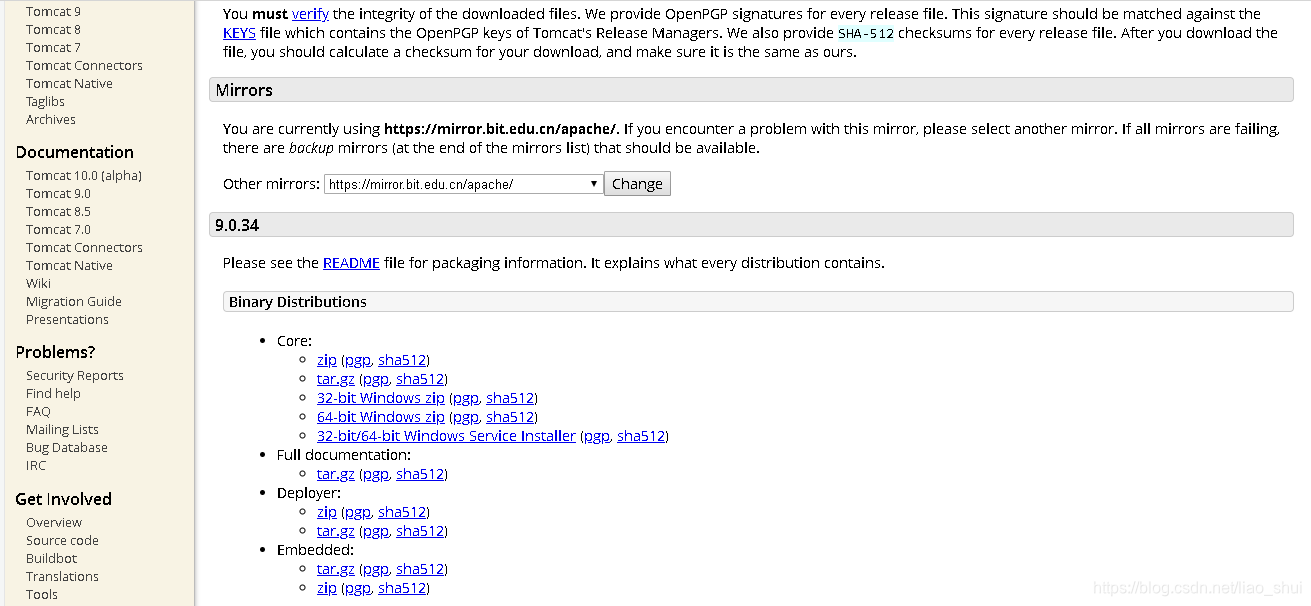Image resolution: width=1311 pixels, height=606 pixels.
Task: Open Tomcat Connectors under Download sidebar
Action: (x=84, y=66)
